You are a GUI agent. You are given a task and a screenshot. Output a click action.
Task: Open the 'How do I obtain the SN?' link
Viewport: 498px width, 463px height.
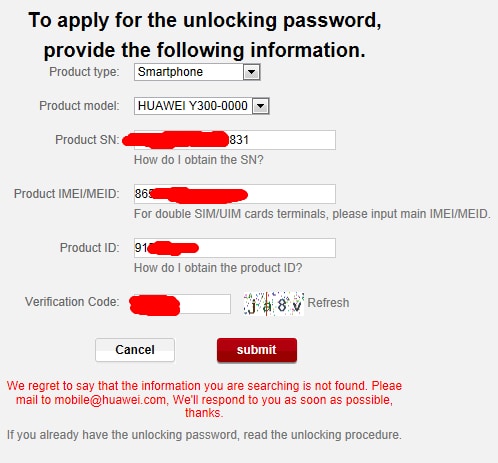tap(199, 160)
